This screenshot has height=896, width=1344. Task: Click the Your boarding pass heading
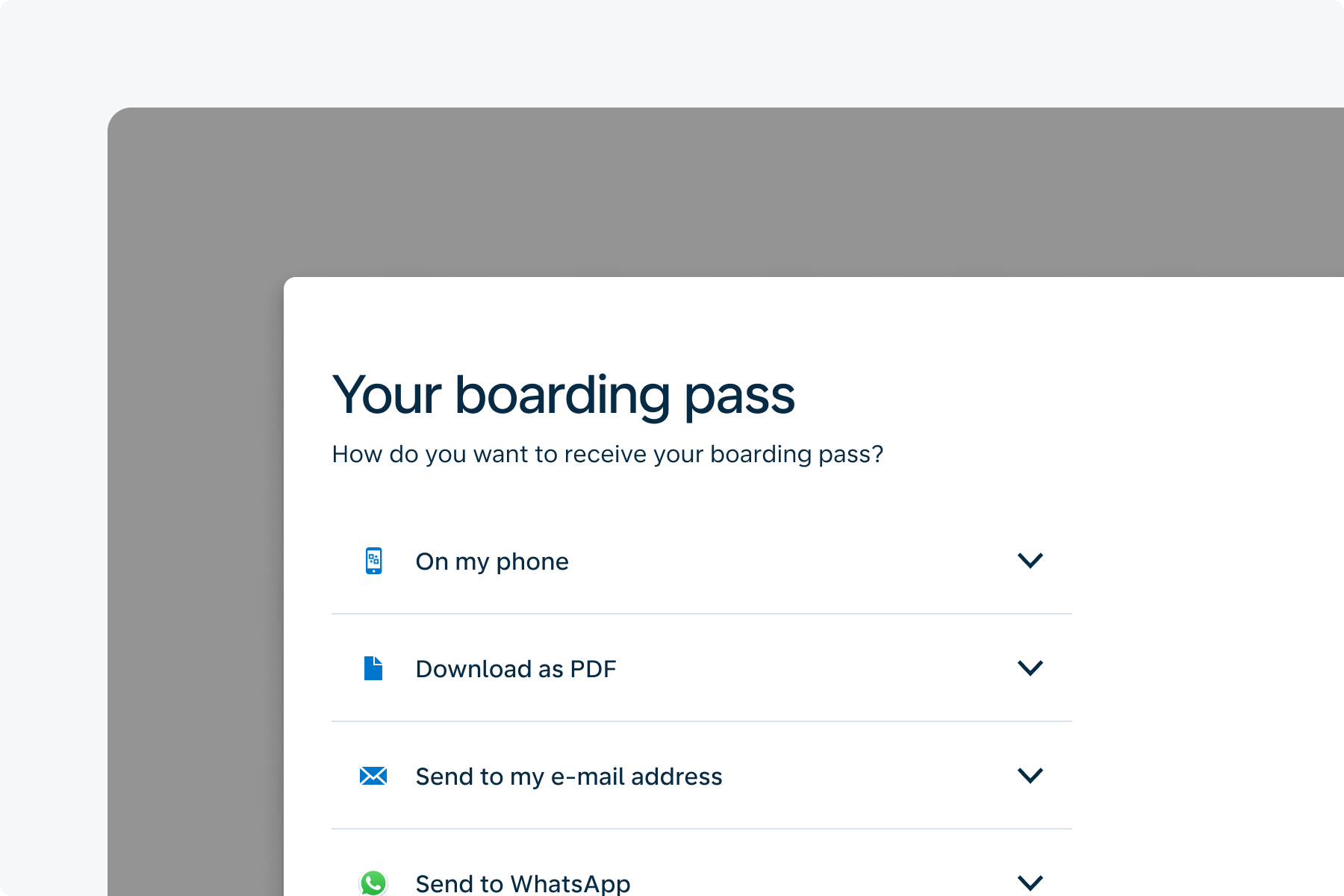pyautogui.click(x=564, y=394)
